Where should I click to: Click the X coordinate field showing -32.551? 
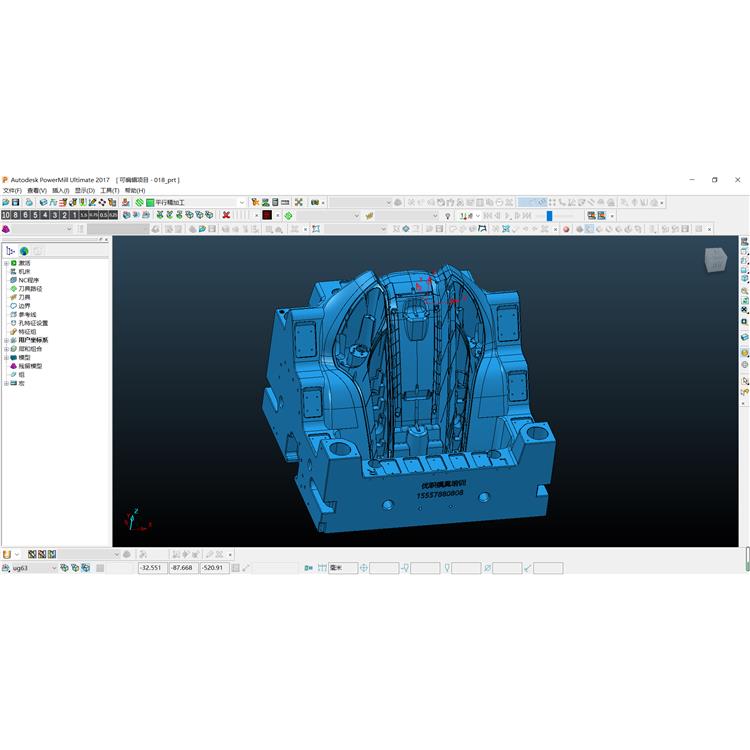(152, 568)
